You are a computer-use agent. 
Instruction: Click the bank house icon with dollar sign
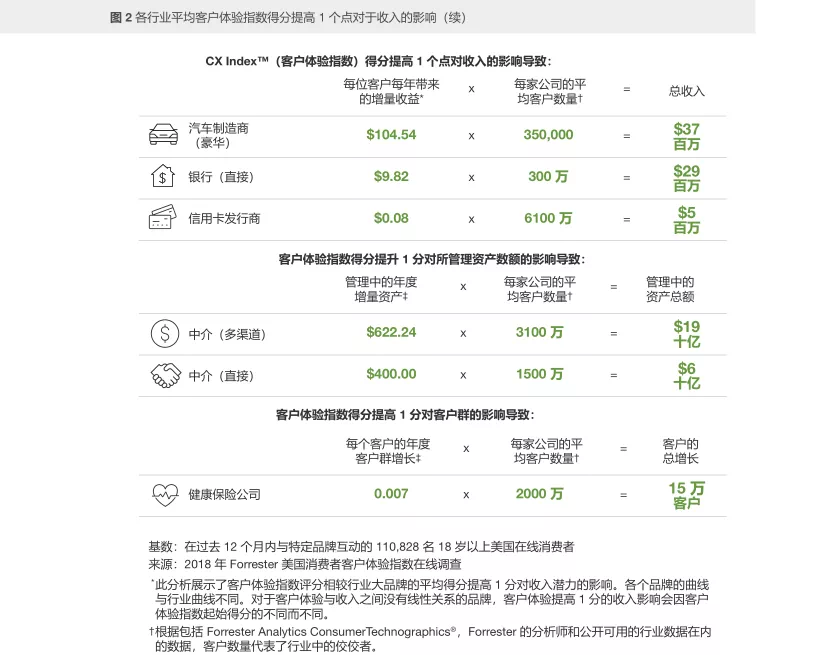tap(162, 176)
